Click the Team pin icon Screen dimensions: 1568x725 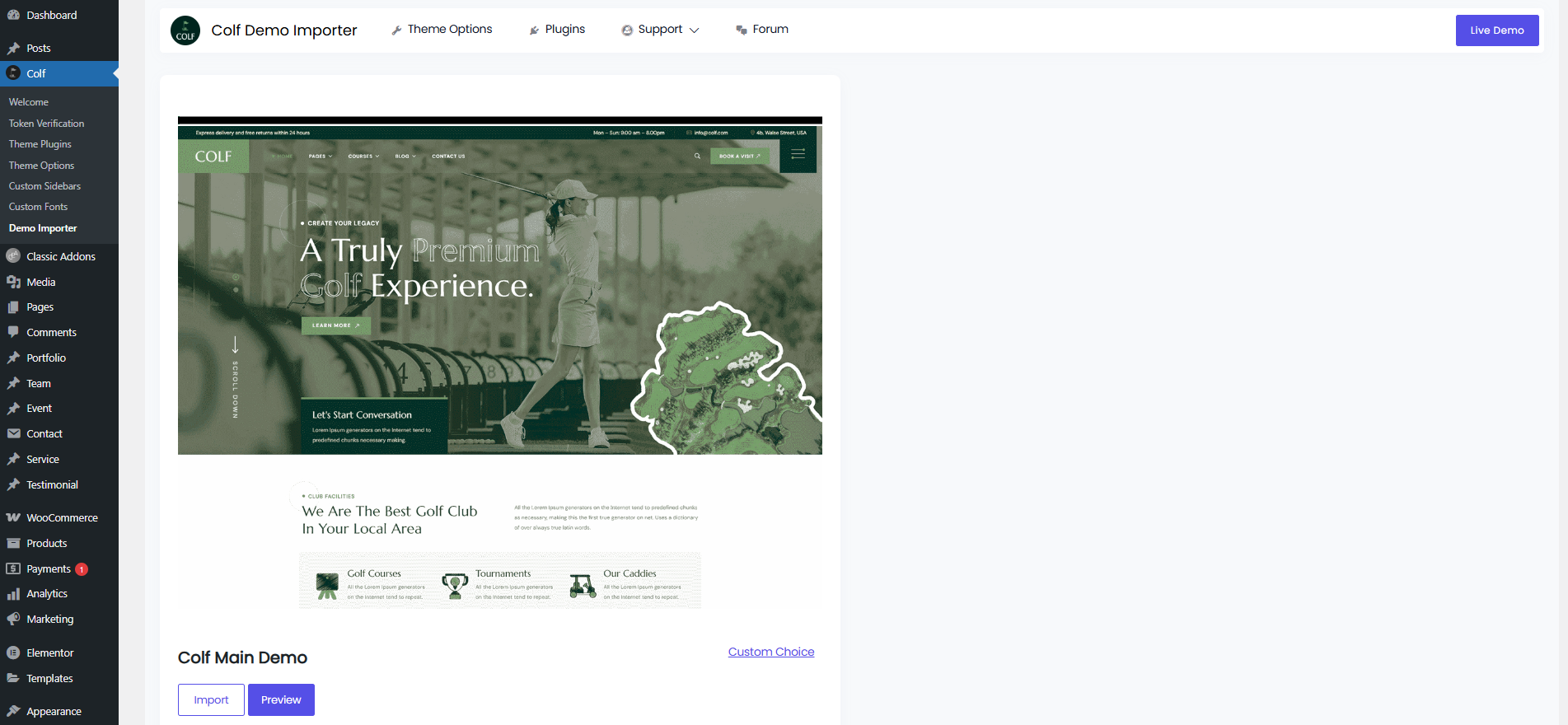click(13, 383)
